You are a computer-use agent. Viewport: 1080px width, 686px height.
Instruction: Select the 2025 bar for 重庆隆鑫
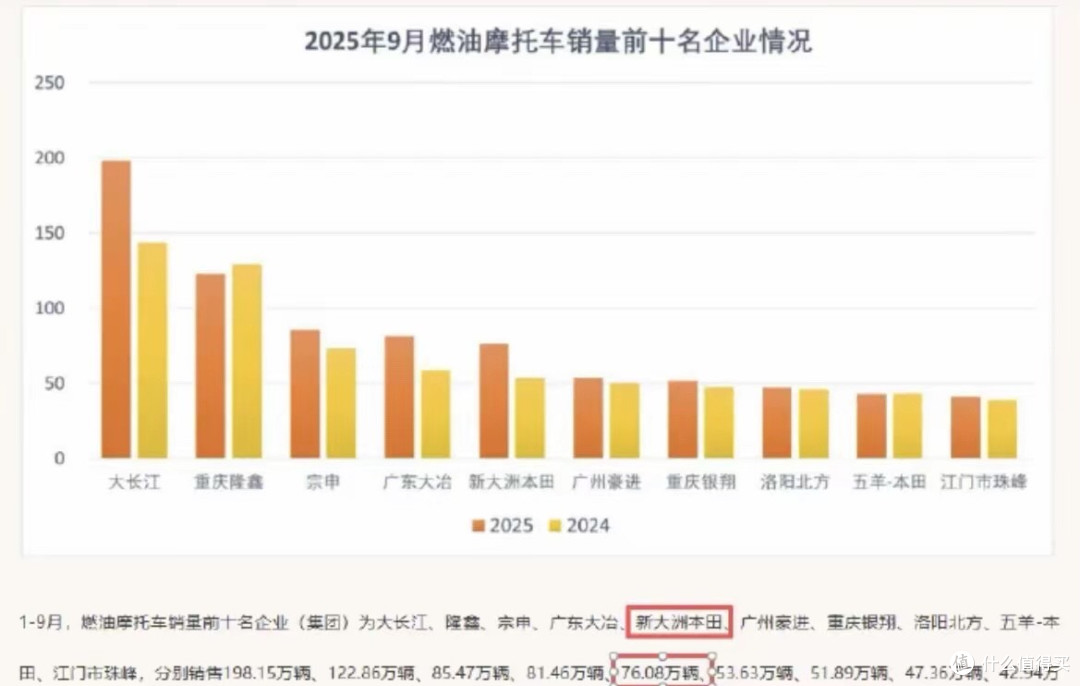tap(210, 366)
